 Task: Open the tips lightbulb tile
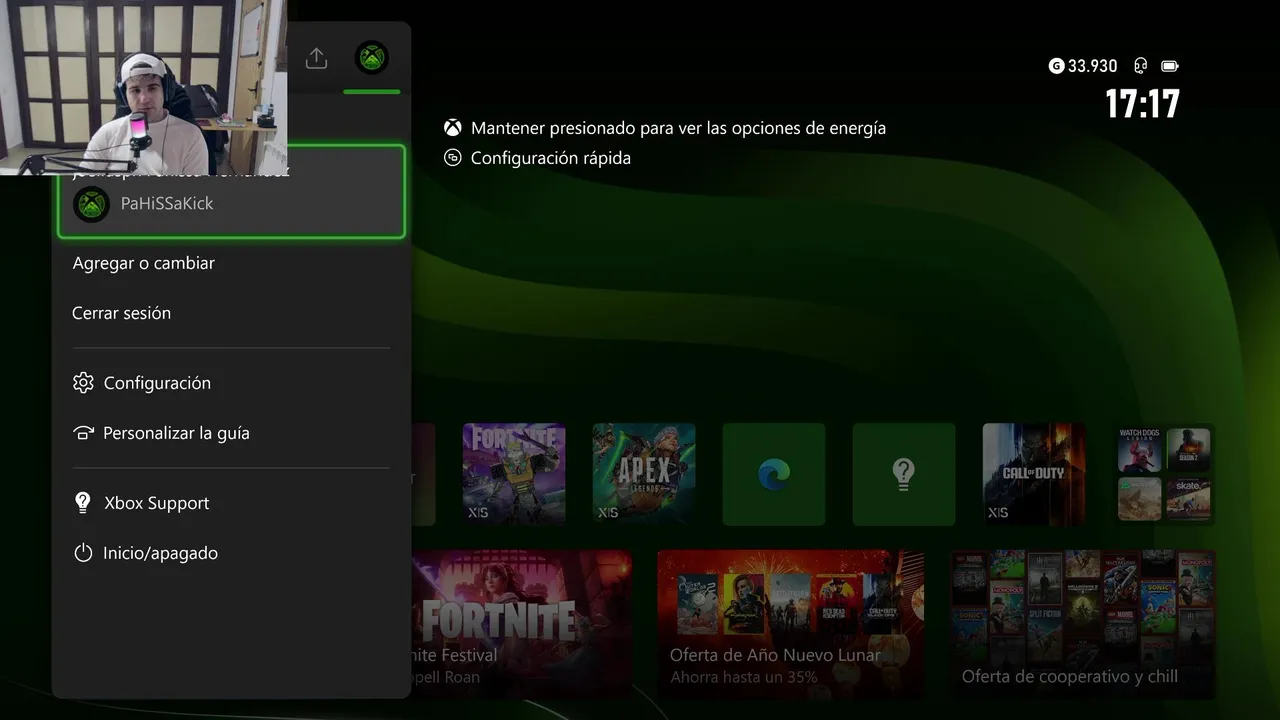904,474
